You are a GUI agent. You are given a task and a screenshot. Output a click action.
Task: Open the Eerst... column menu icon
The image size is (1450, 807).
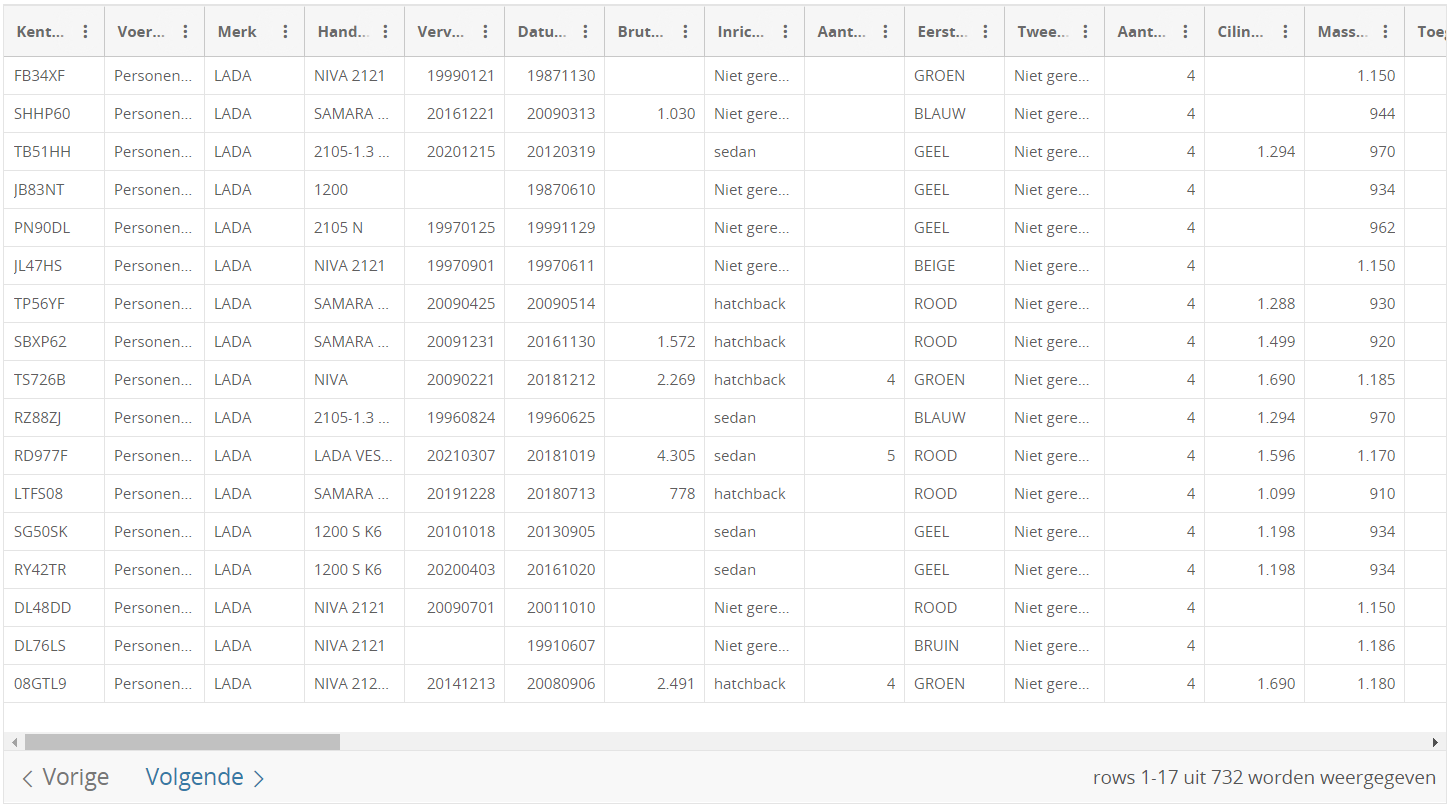coord(985,32)
